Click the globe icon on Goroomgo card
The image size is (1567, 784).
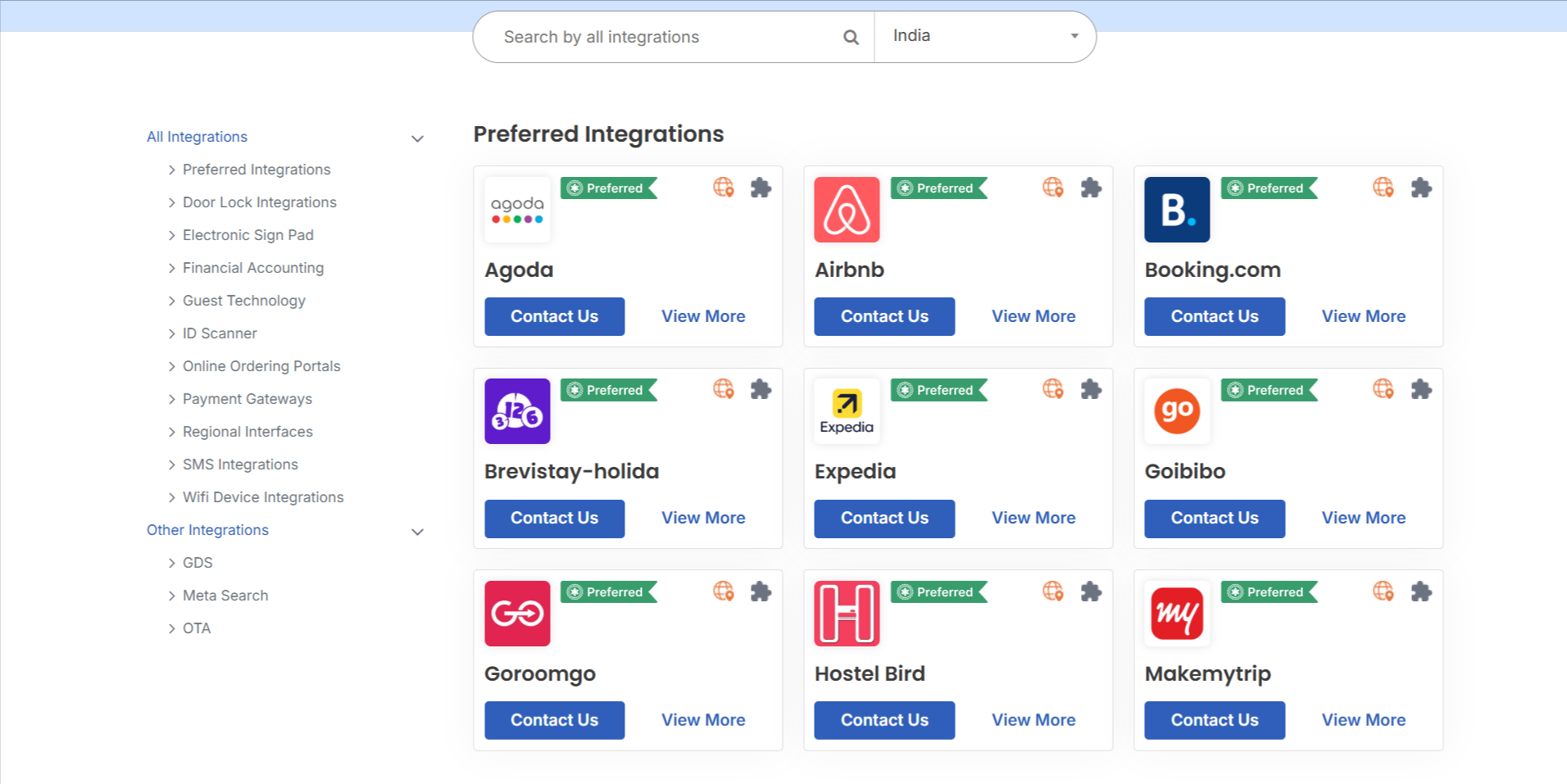pyautogui.click(x=724, y=591)
